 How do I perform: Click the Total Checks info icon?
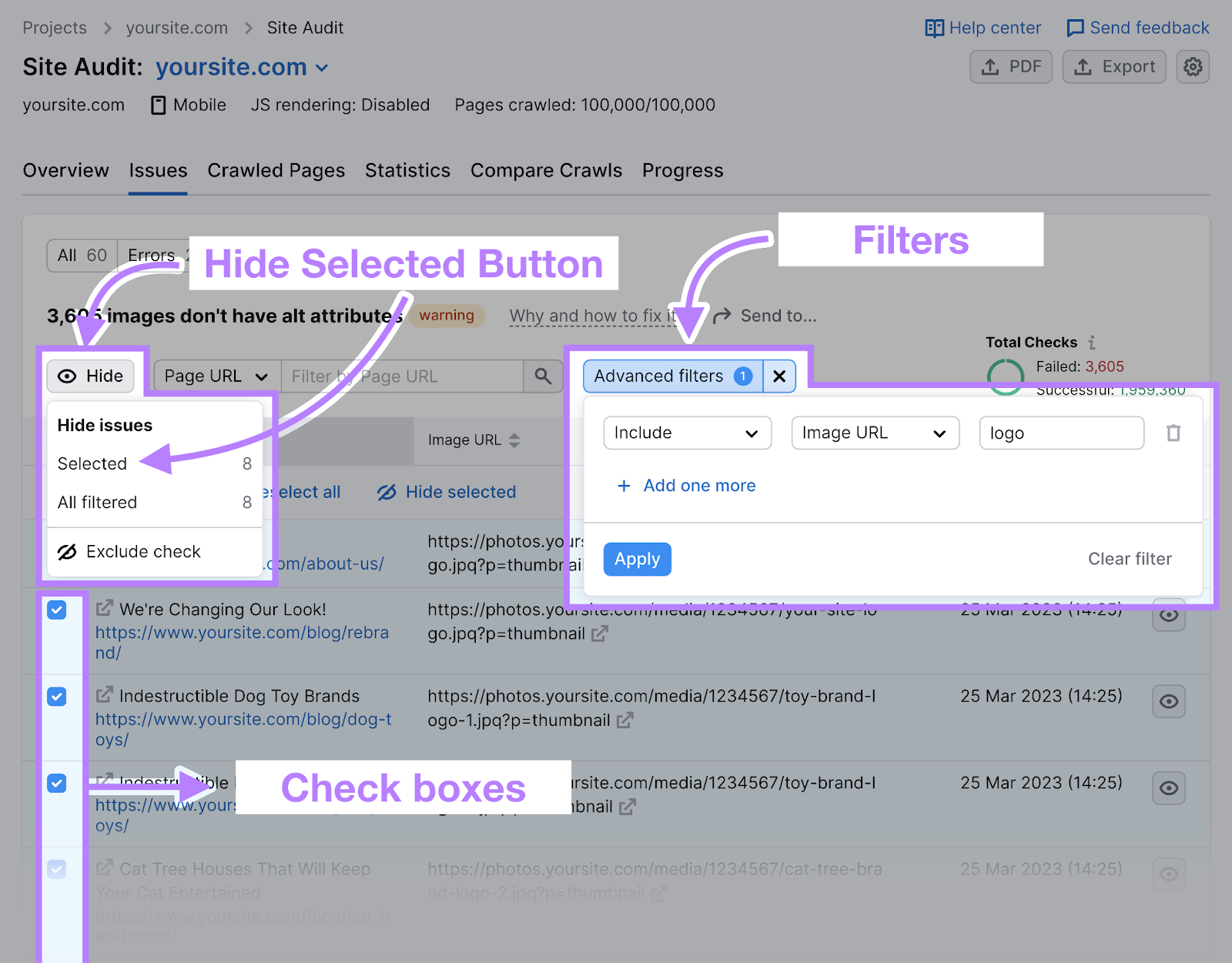pos(1091,343)
